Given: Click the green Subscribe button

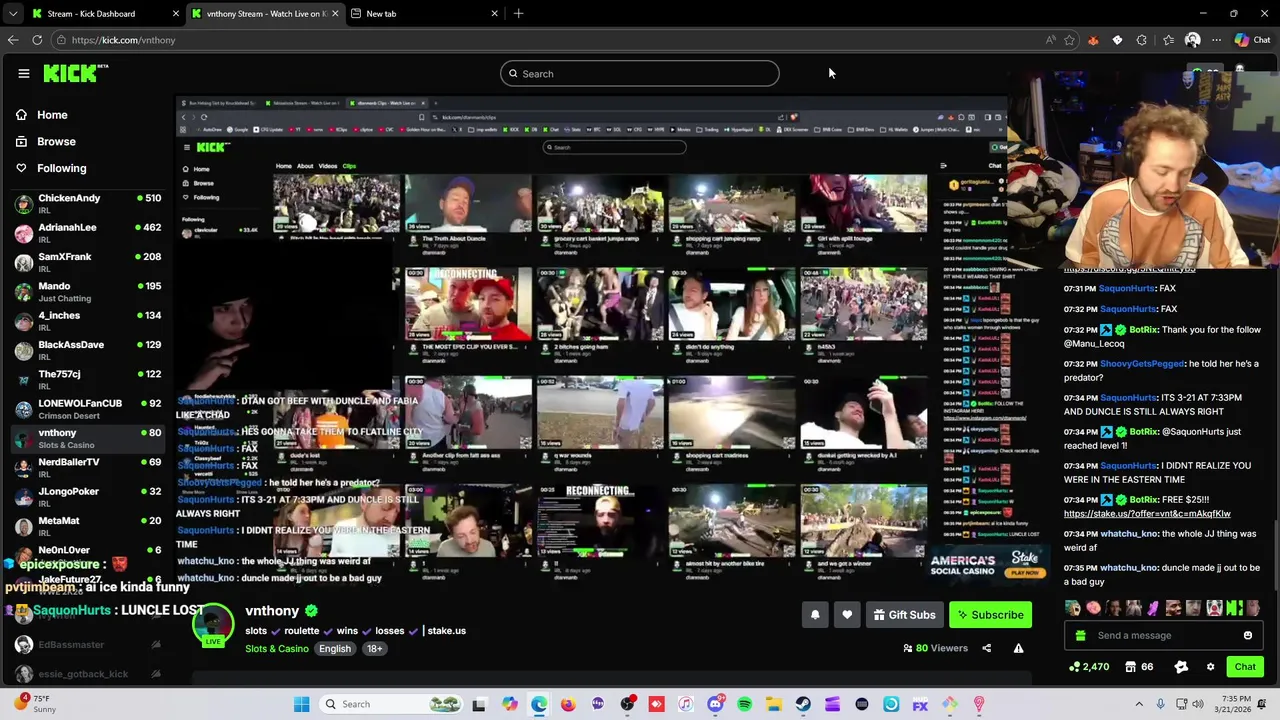Looking at the screenshot, I should pos(990,615).
